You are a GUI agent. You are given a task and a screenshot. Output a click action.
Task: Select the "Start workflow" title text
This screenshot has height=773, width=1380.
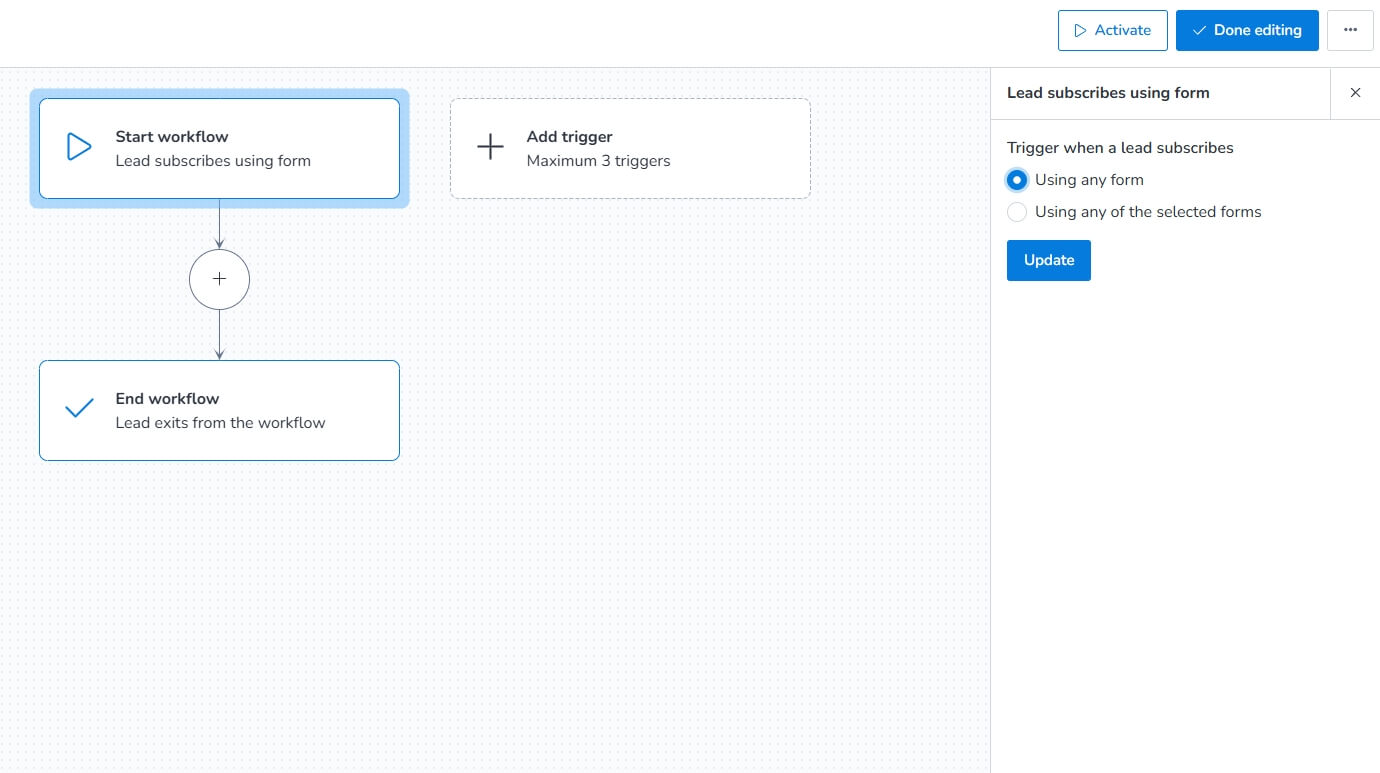(172, 137)
